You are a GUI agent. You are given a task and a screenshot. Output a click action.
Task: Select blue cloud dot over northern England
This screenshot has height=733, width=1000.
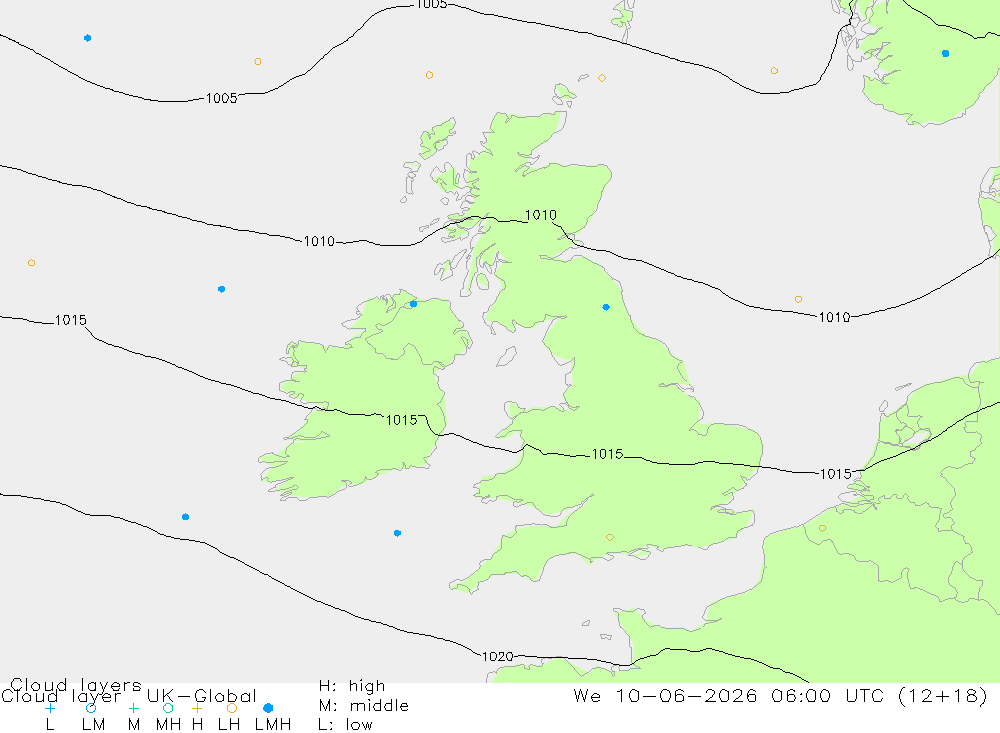click(x=606, y=307)
